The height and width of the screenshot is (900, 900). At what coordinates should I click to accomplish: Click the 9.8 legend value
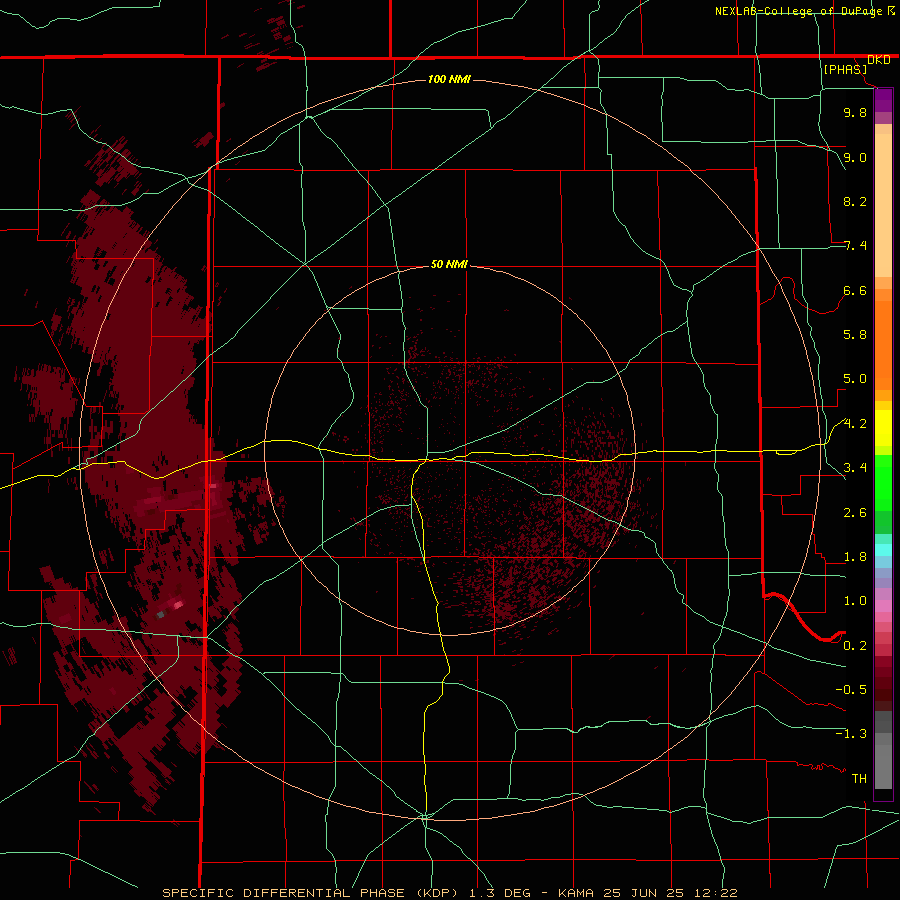(855, 112)
